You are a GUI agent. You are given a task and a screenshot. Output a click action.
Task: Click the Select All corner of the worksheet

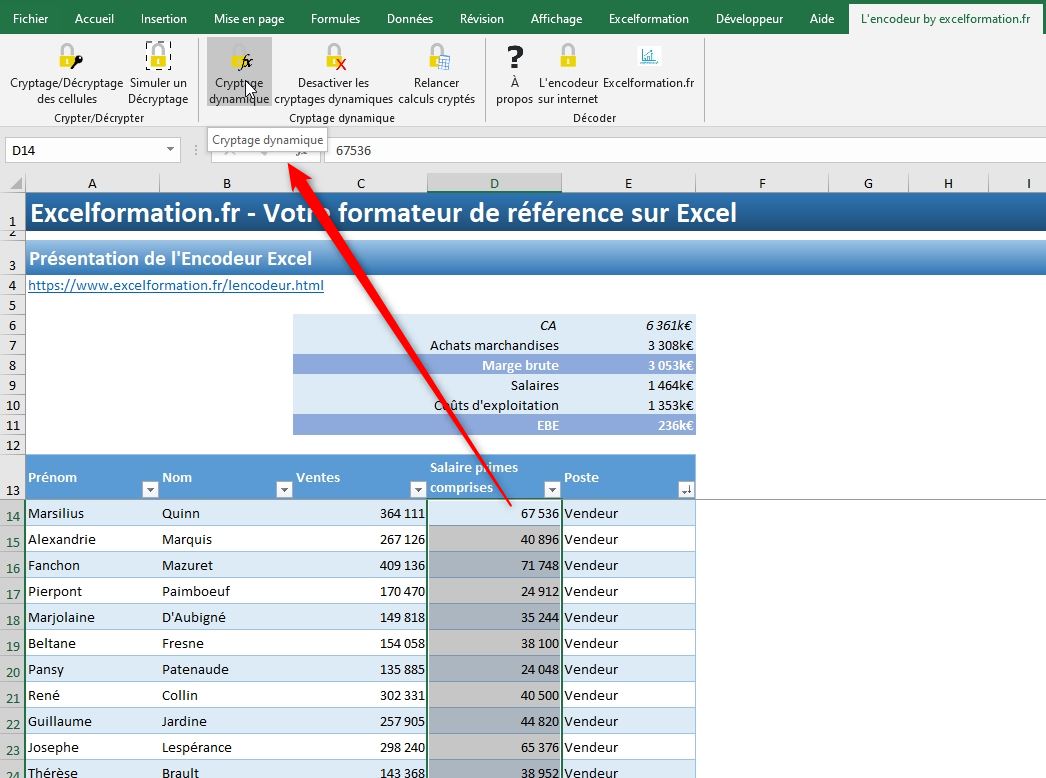(13, 183)
